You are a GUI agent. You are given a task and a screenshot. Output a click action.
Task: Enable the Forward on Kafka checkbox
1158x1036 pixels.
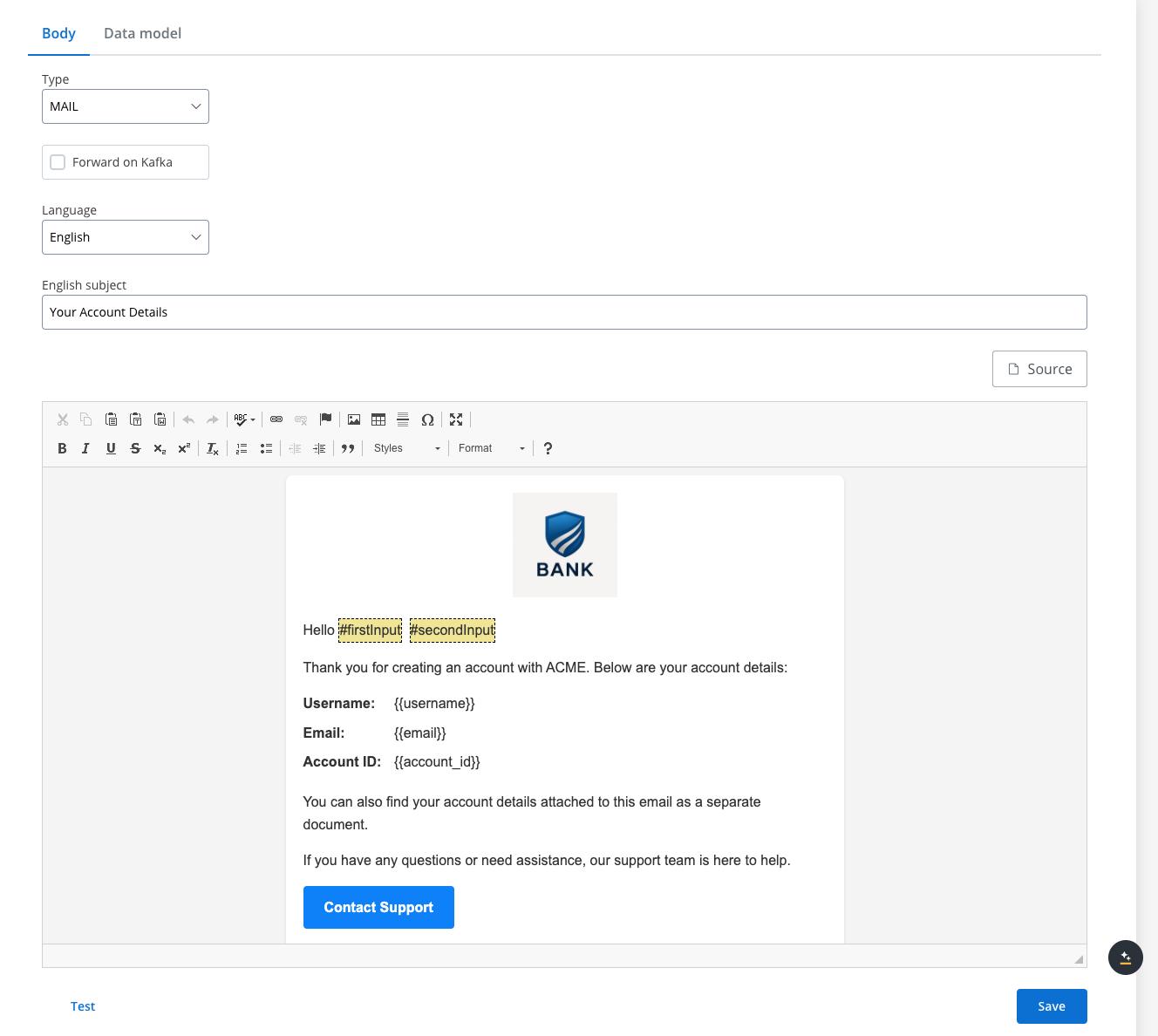[x=58, y=162]
